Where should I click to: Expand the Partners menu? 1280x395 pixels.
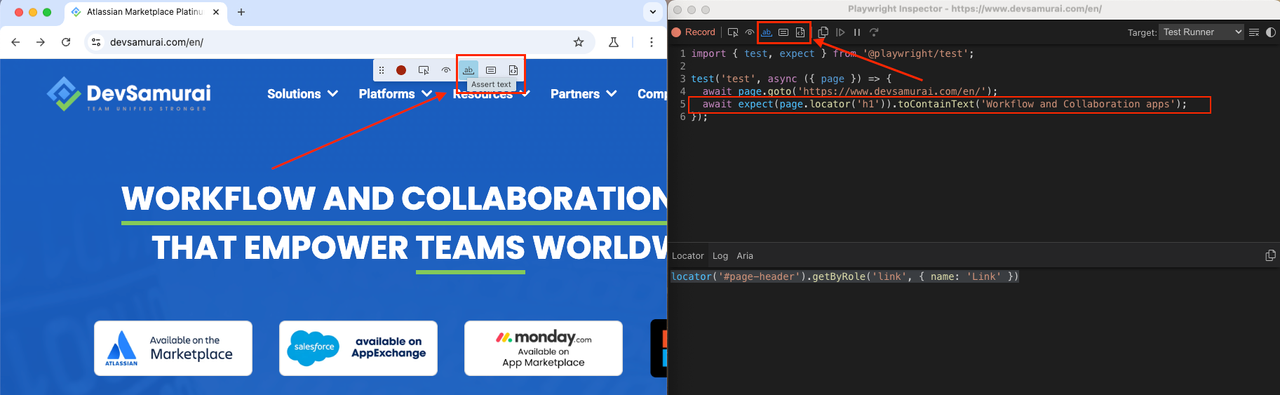[x=584, y=94]
